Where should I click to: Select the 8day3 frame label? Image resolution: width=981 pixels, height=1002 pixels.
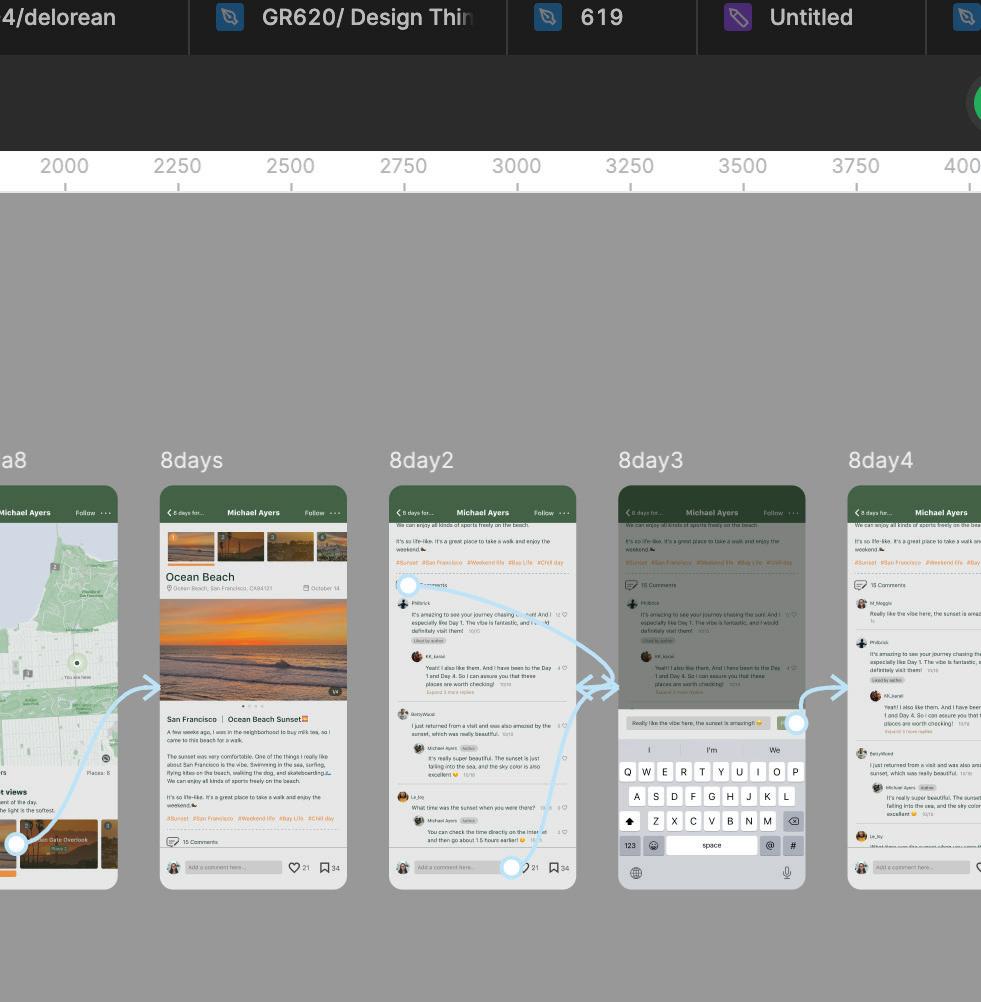(x=651, y=460)
